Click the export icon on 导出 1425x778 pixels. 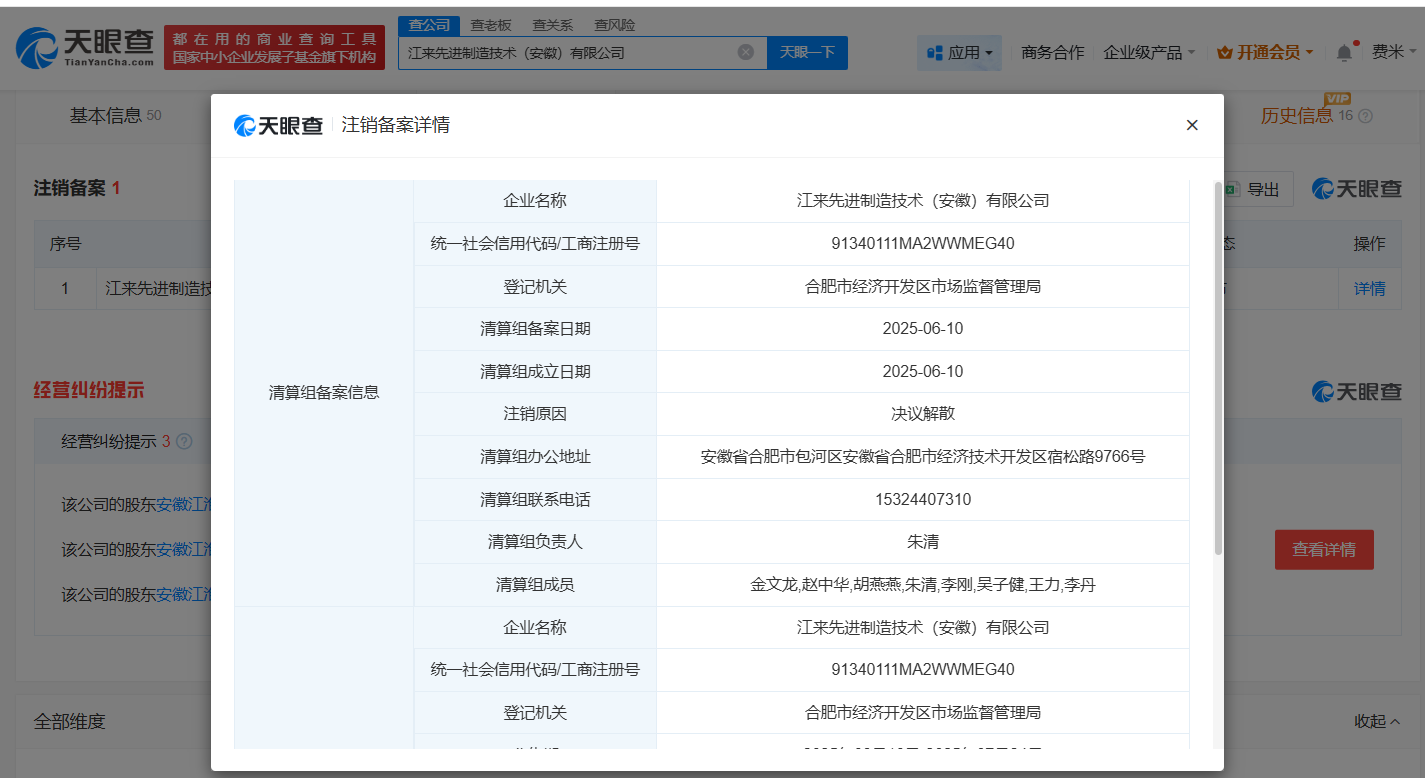1233,188
